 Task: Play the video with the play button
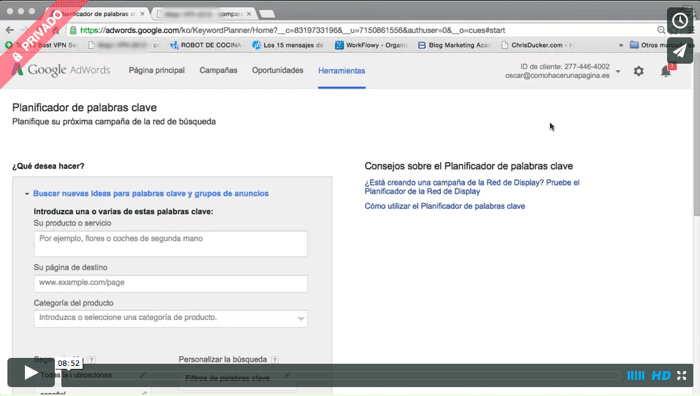point(31,372)
